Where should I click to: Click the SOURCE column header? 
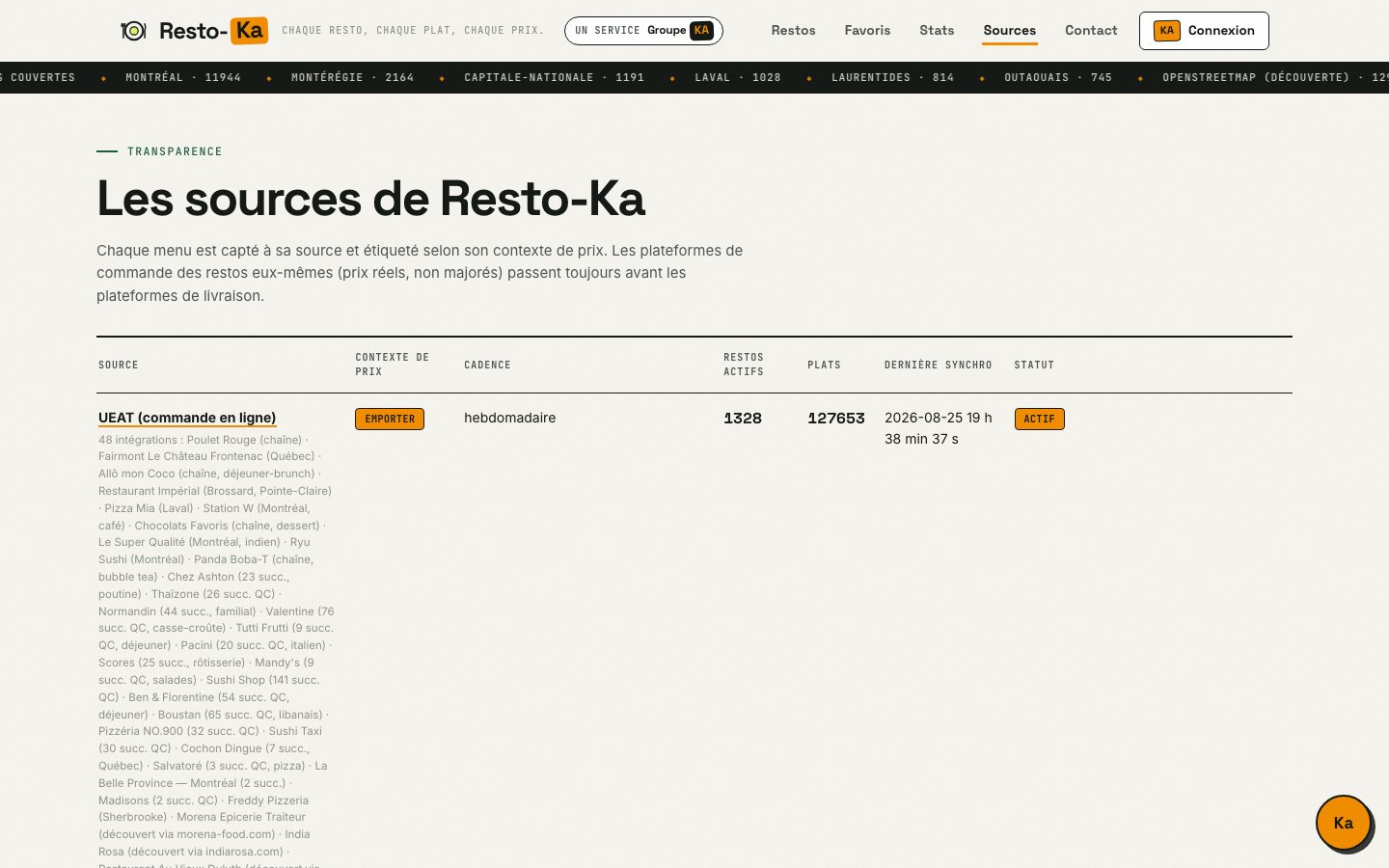[x=119, y=365]
